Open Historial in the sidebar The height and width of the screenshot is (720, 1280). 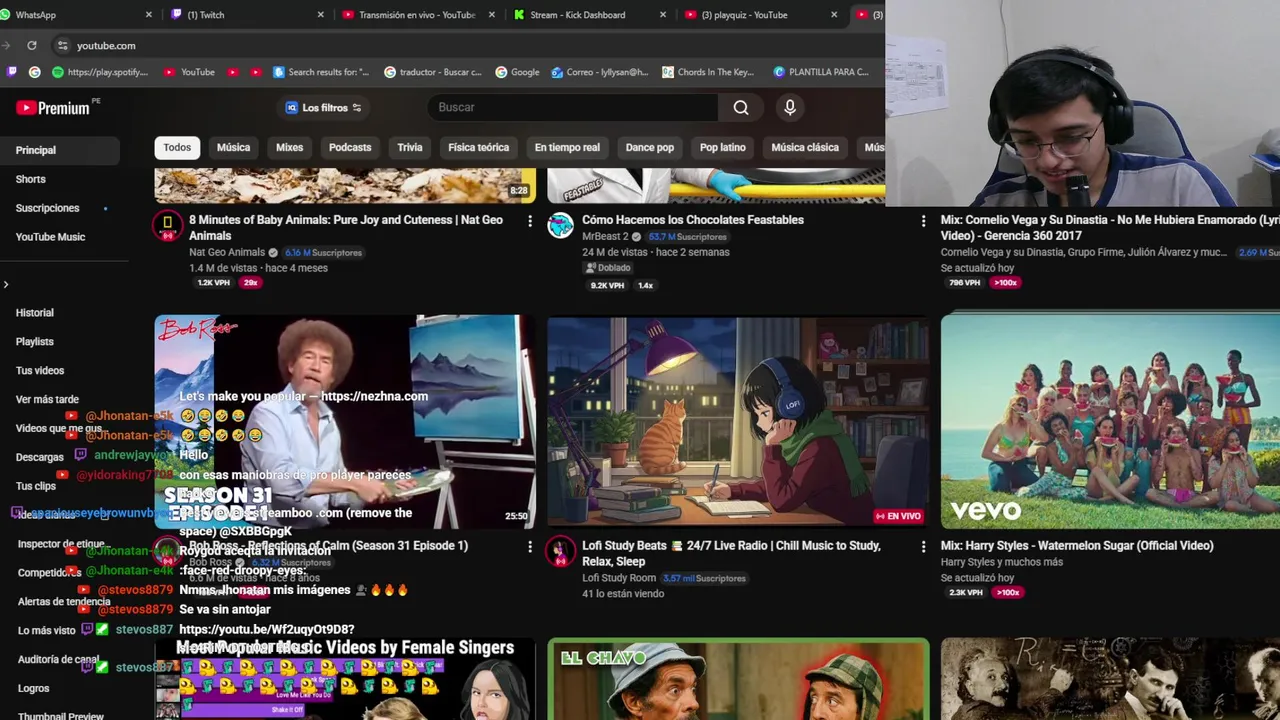(35, 313)
